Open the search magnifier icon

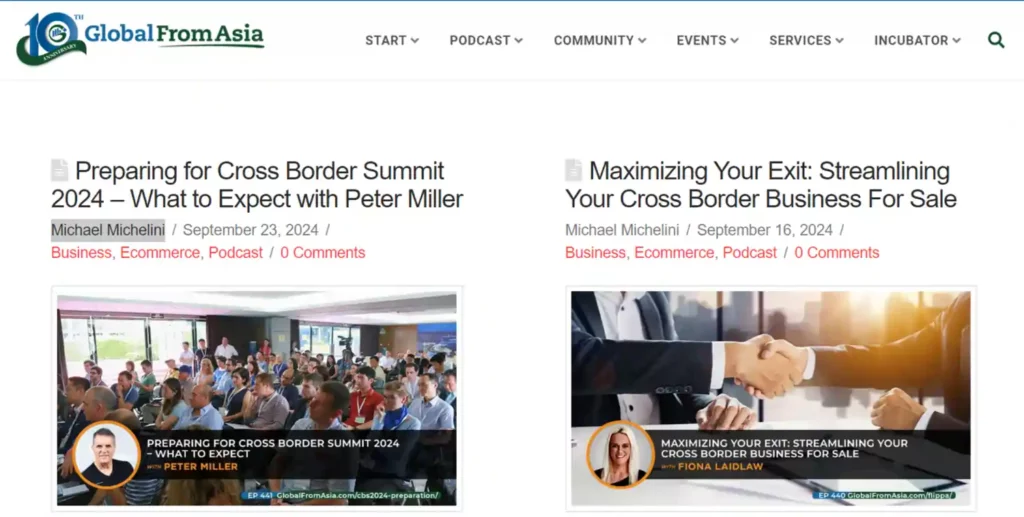[x=996, y=40]
